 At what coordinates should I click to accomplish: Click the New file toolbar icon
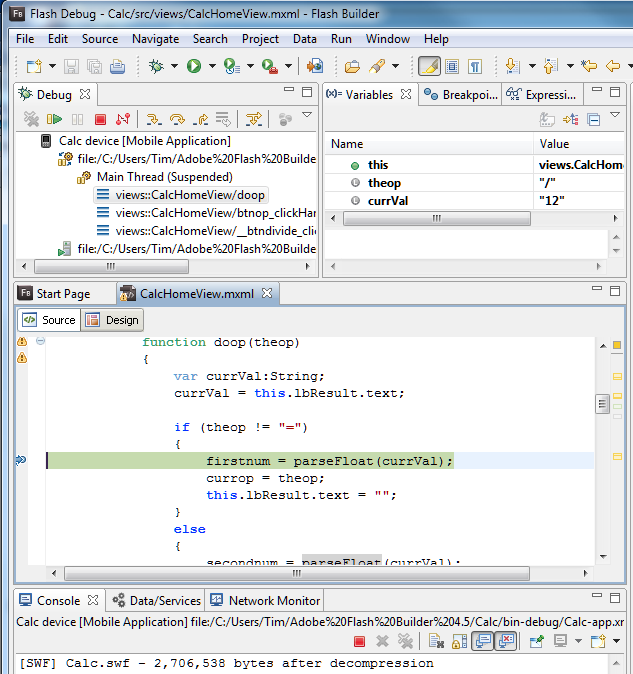pos(34,66)
